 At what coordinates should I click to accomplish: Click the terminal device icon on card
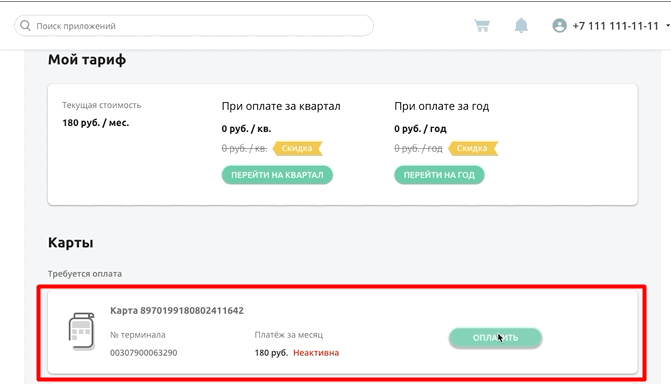[81, 331]
